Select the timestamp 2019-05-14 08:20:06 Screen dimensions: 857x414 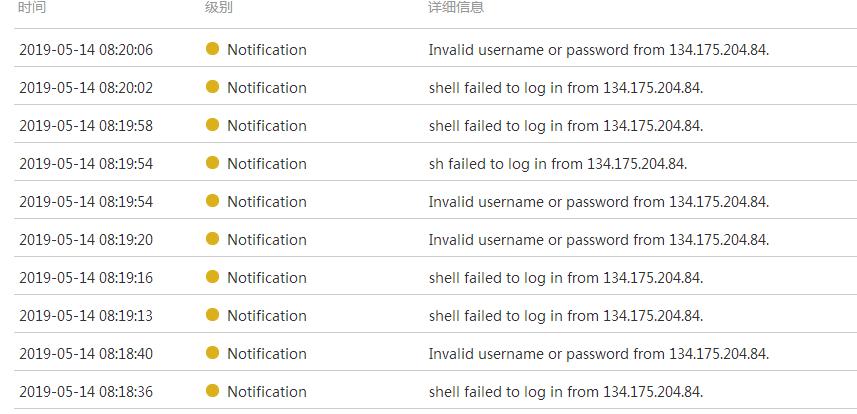pos(86,50)
